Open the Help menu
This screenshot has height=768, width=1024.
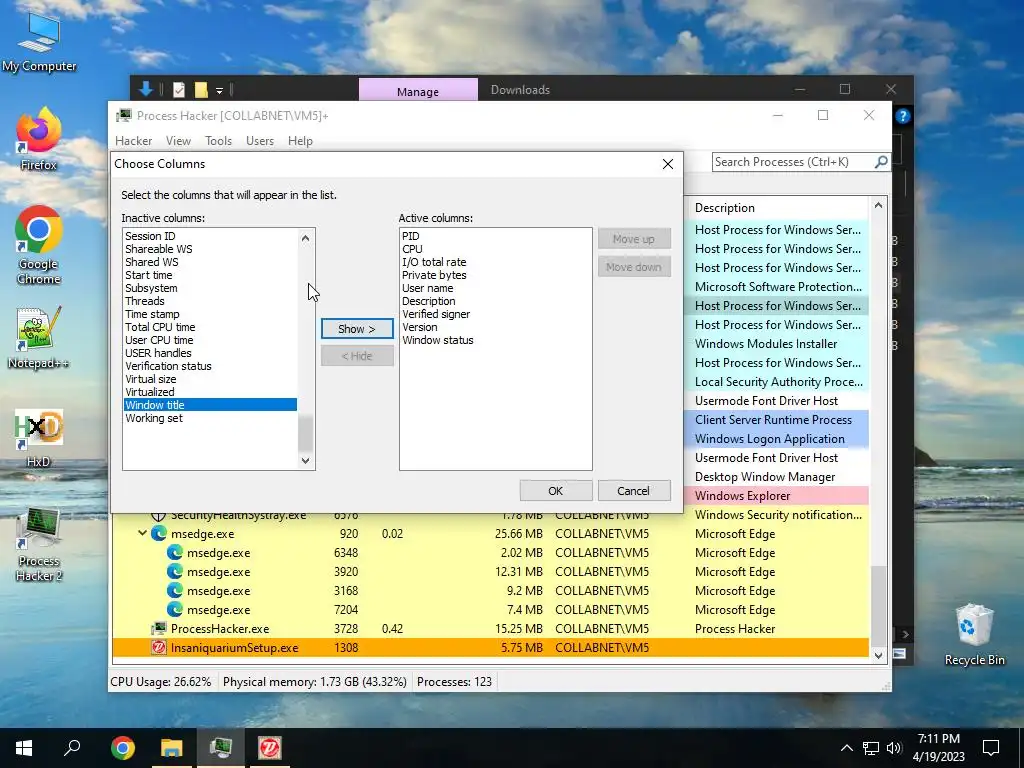coord(300,140)
